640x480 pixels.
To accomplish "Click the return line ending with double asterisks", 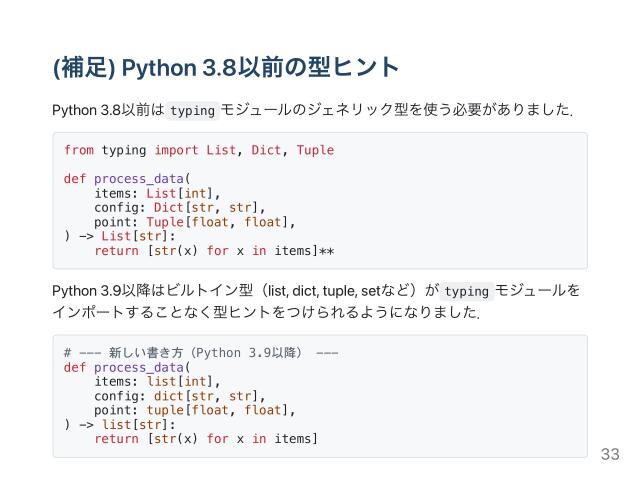I will click(x=213, y=251).
